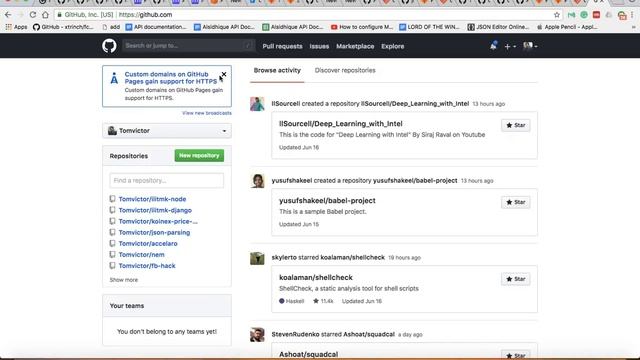Click the shellcheck stargazers count
Screen dimensions: 640x360
[323, 301]
